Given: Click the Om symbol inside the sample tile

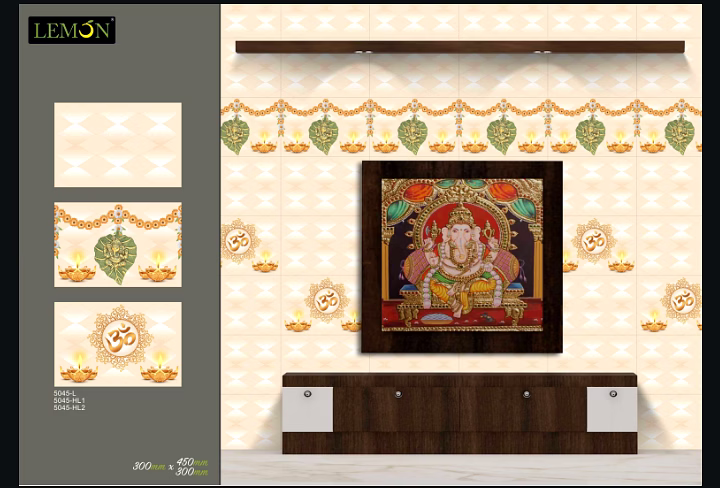Looking at the screenshot, I should (120, 339).
